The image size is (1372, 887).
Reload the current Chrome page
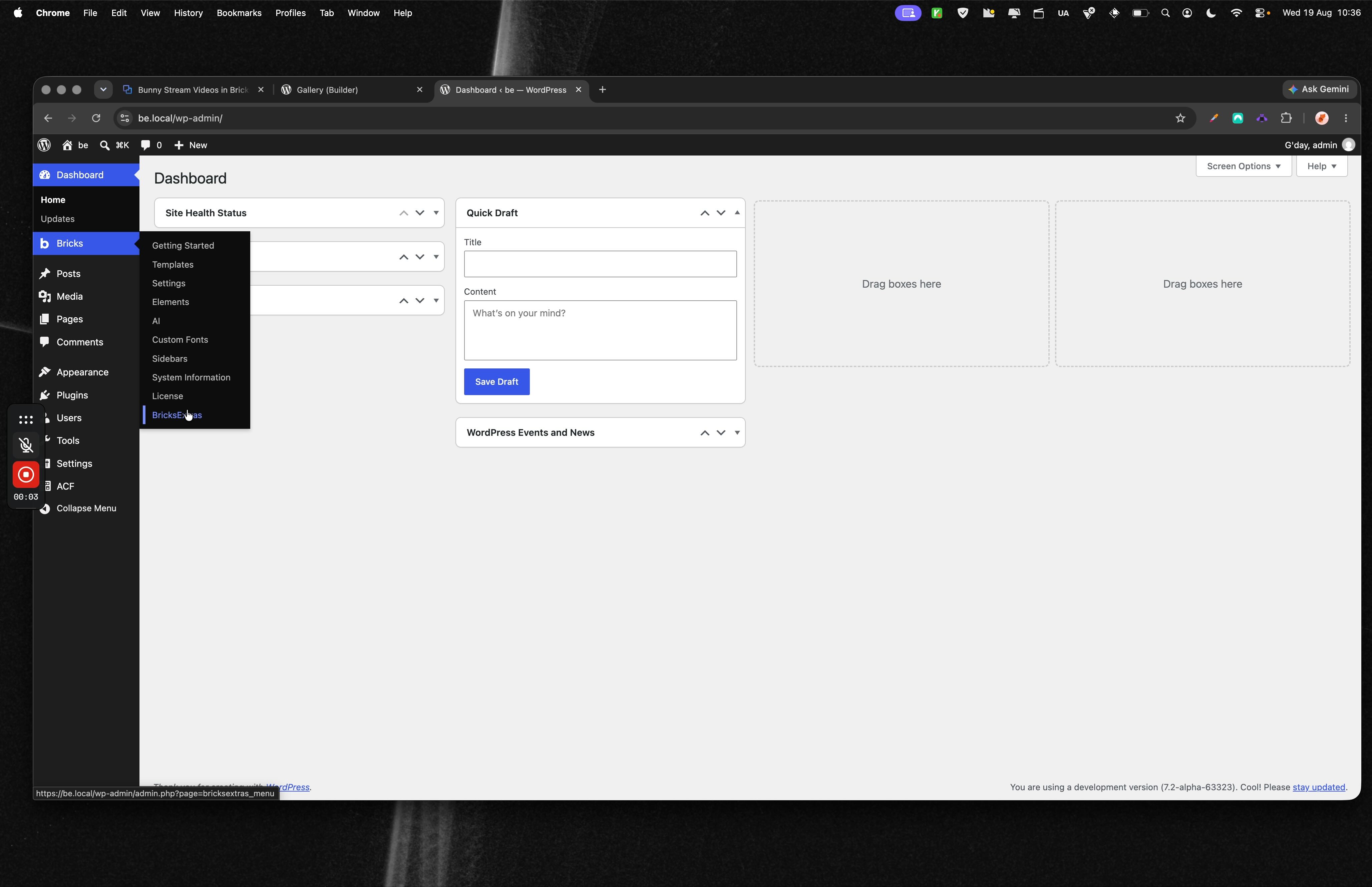[96, 118]
